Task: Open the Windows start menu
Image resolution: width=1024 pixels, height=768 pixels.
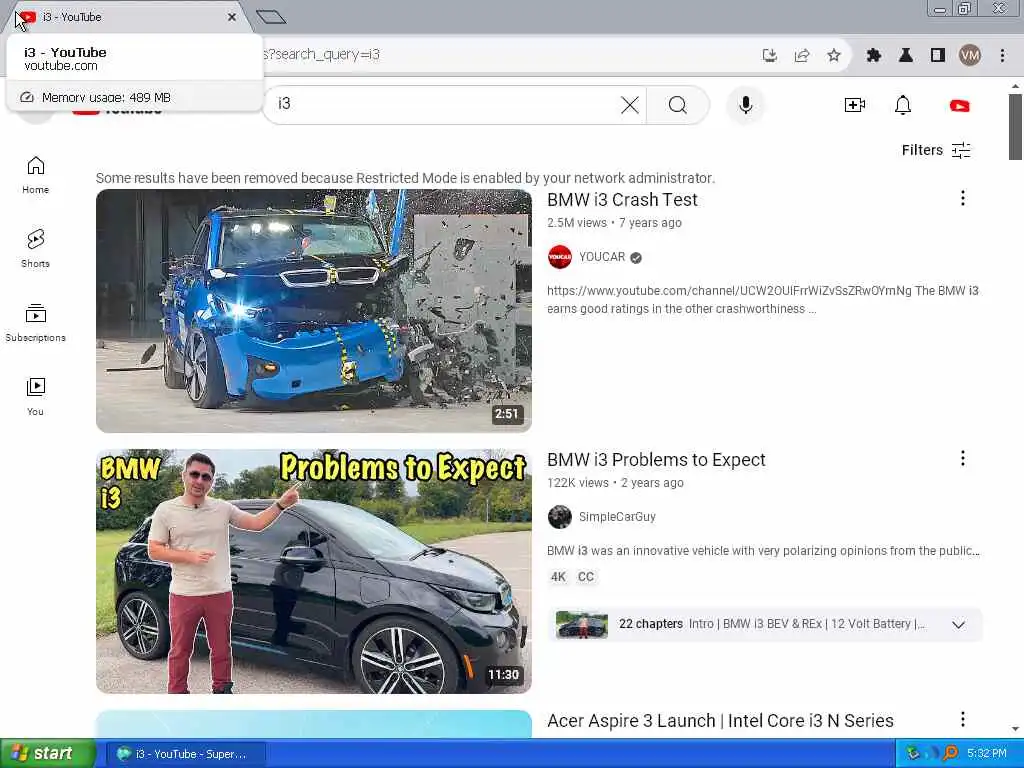Action: pos(47,754)
